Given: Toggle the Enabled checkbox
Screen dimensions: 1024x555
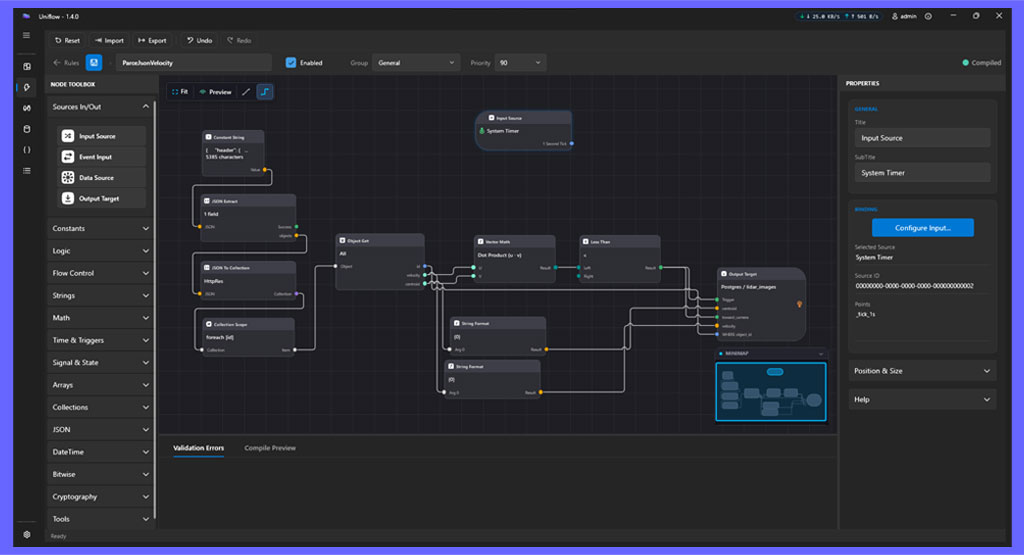Looking at the screenshot, I should (x=291, y=63).
